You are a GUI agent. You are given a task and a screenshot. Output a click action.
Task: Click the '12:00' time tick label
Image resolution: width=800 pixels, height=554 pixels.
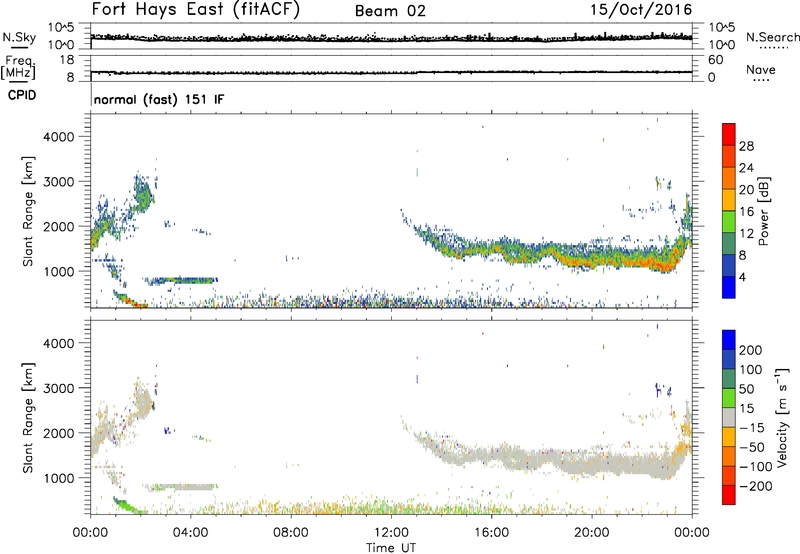click(x=391, y=533)
